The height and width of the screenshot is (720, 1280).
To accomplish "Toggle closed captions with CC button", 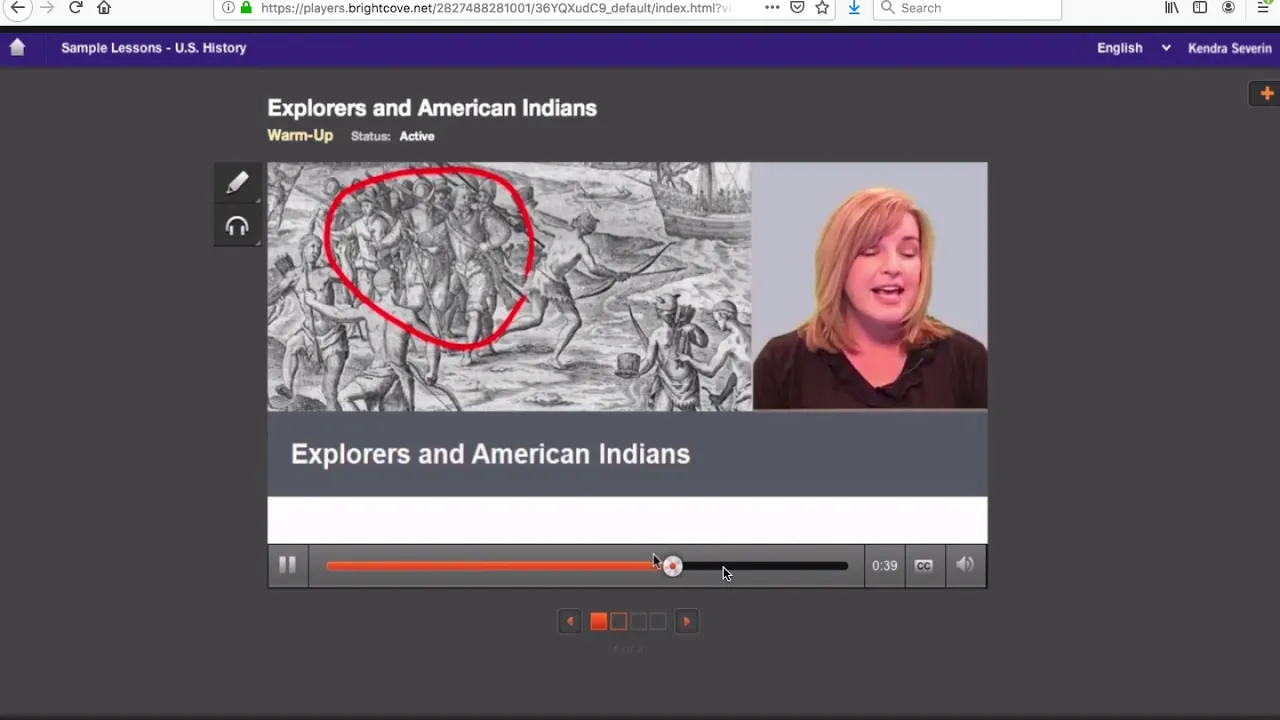I will 923,566.
